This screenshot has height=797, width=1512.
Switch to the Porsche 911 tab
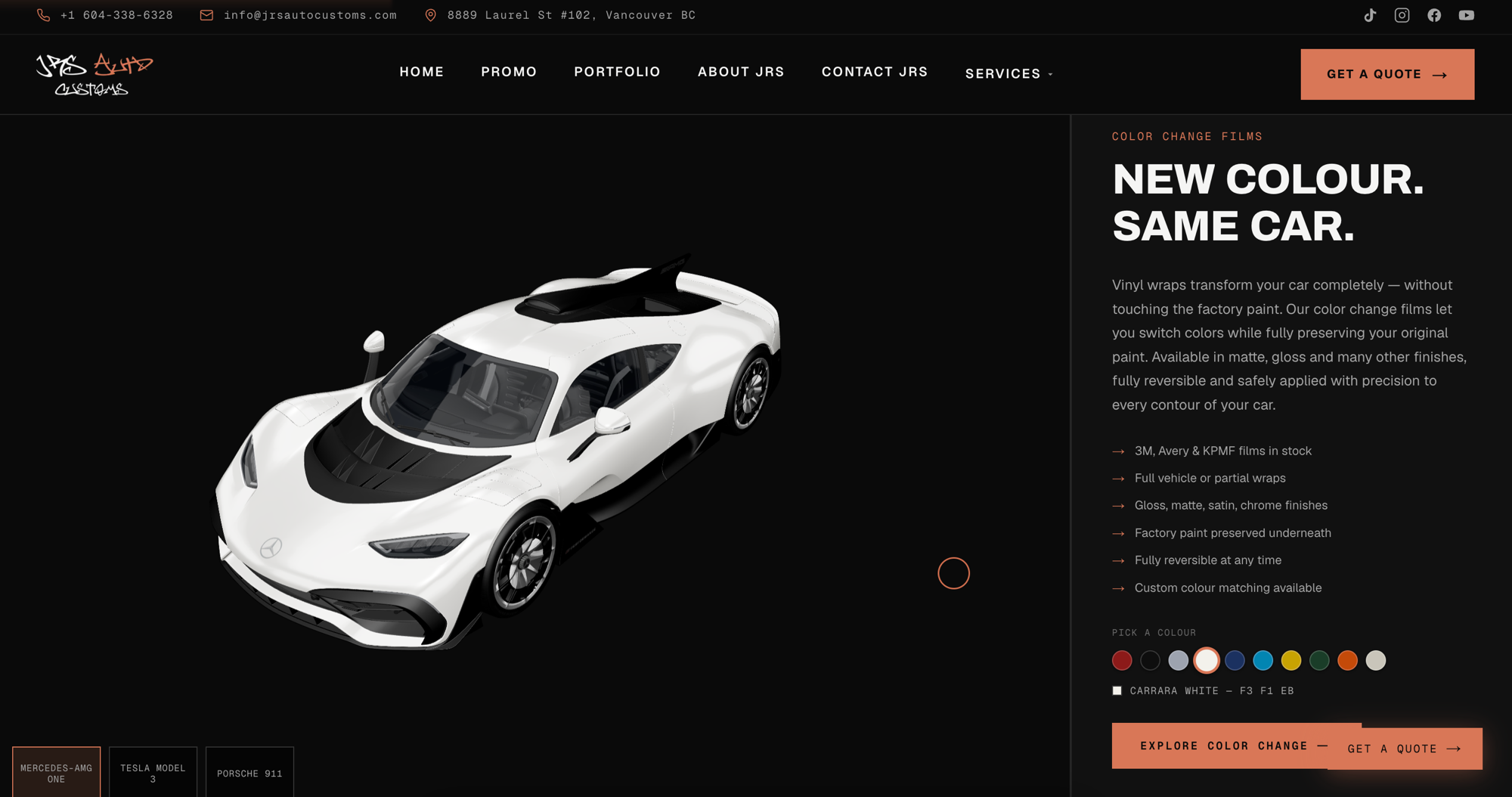click(249, 772)
